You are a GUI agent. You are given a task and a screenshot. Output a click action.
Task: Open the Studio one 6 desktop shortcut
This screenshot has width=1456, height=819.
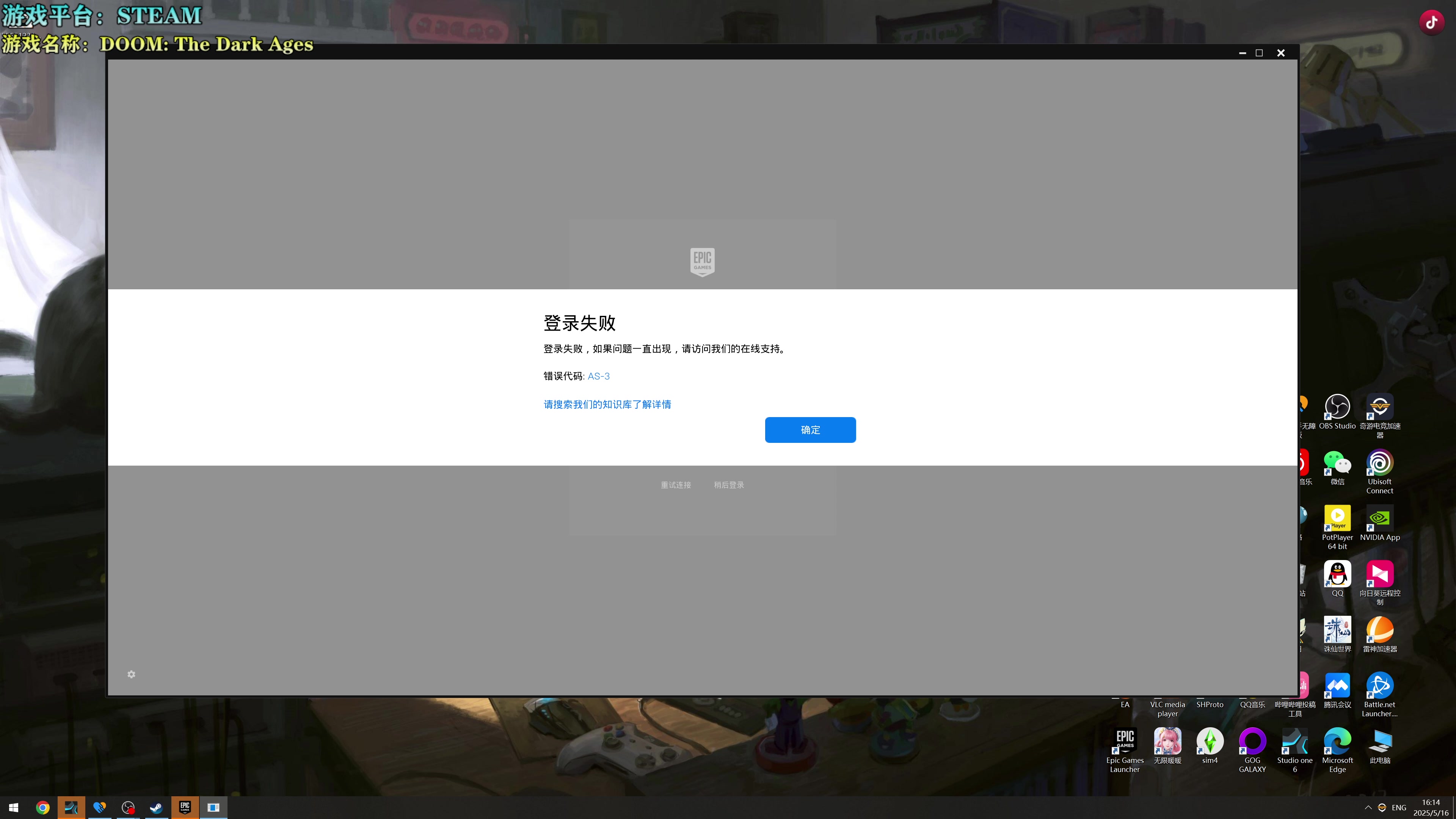(1294, 750)
